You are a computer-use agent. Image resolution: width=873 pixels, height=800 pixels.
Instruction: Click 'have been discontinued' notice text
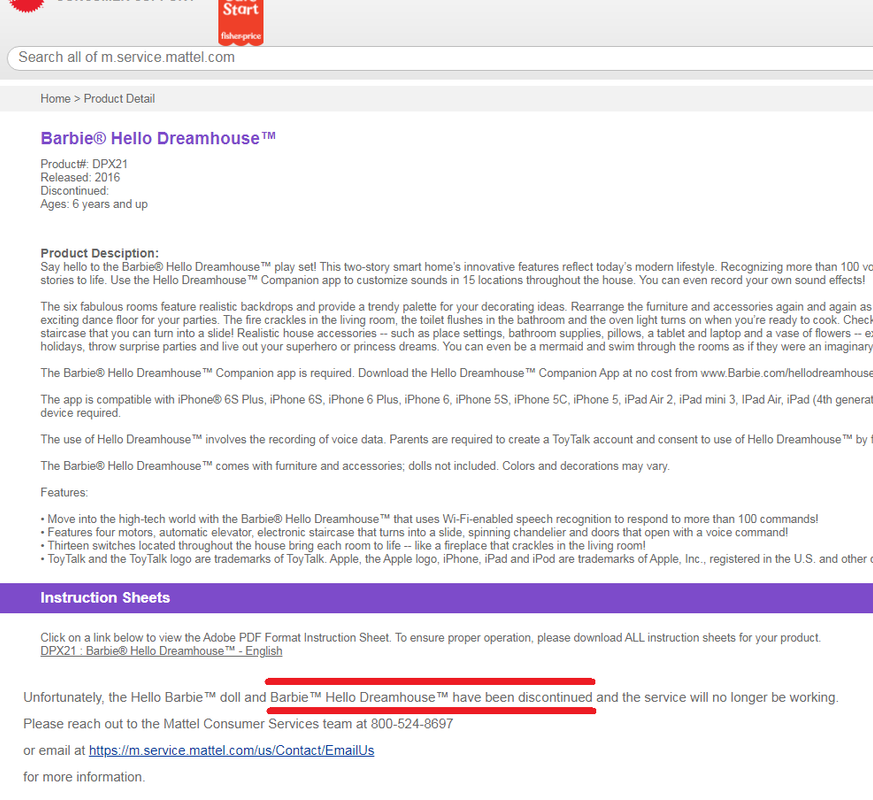coord(522,697)
